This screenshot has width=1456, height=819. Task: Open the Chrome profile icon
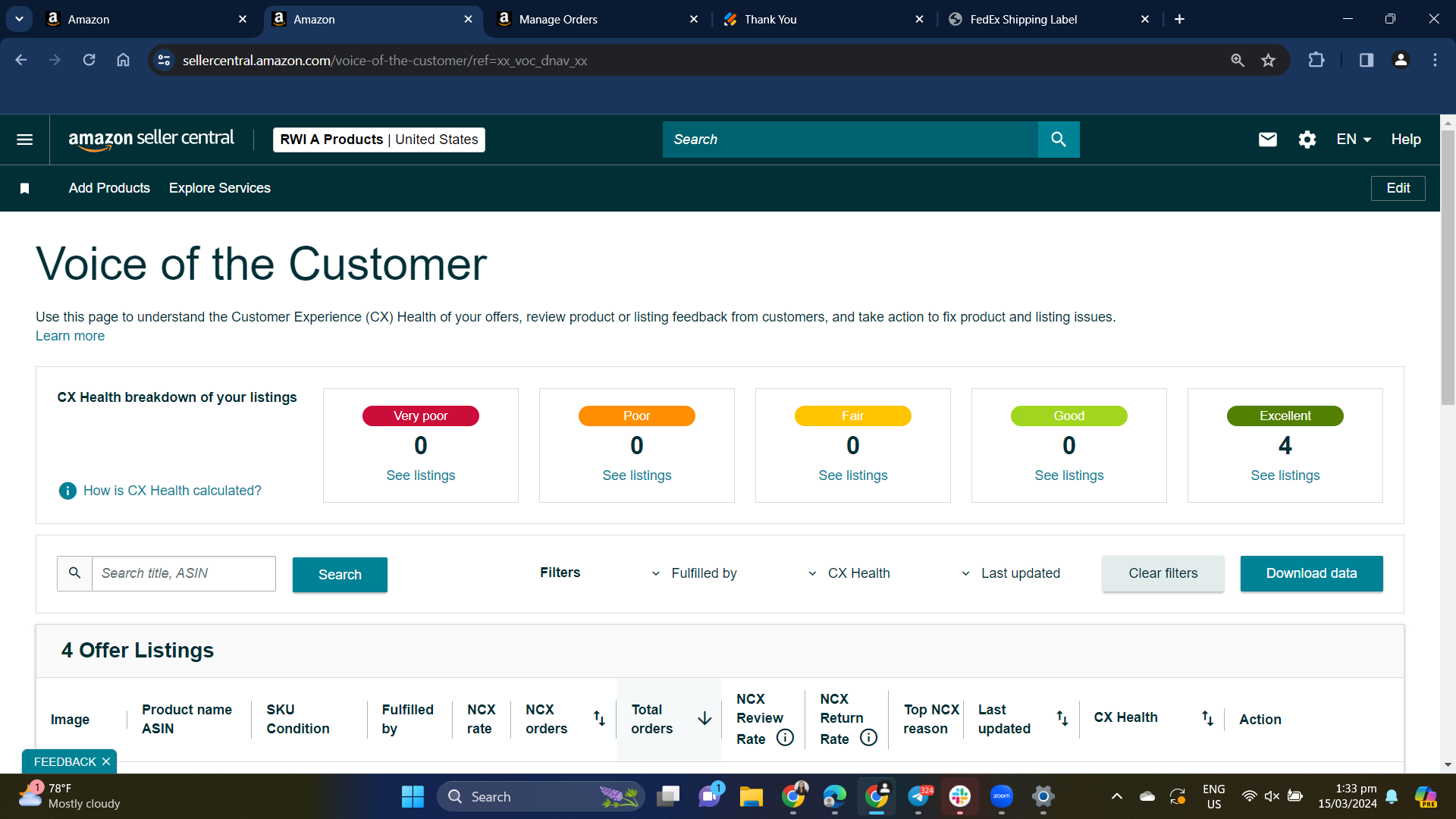(1401, 60)
